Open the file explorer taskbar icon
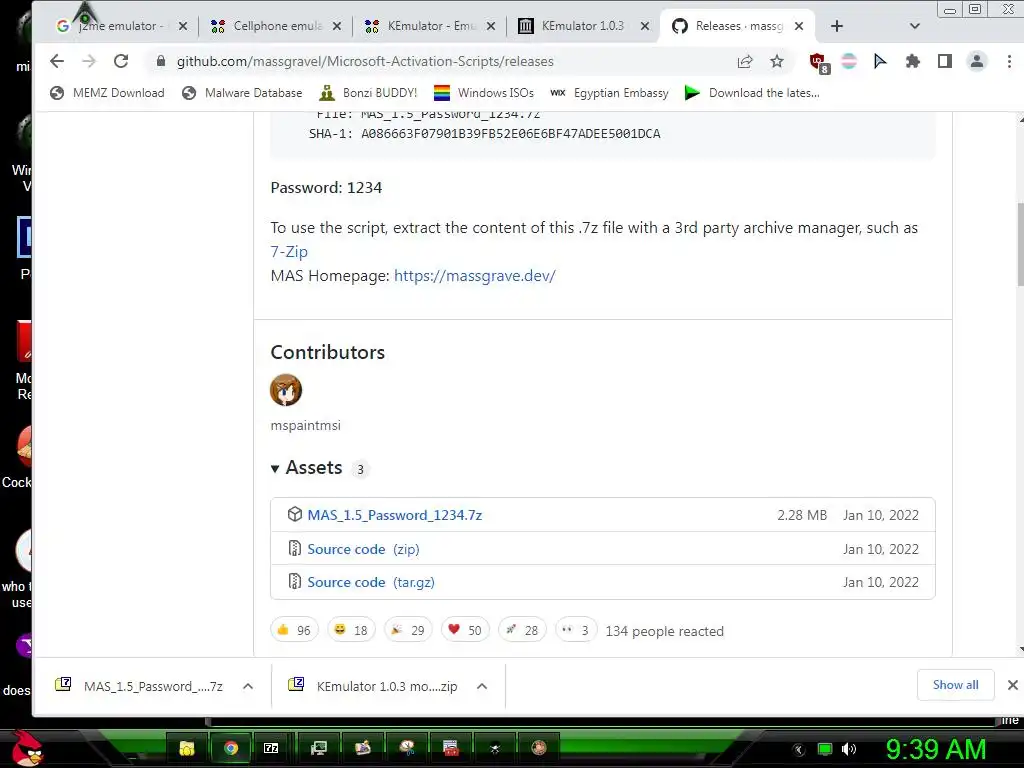Screen dimensions: 1024x768 pyautogui.click(x=187, y=748)
